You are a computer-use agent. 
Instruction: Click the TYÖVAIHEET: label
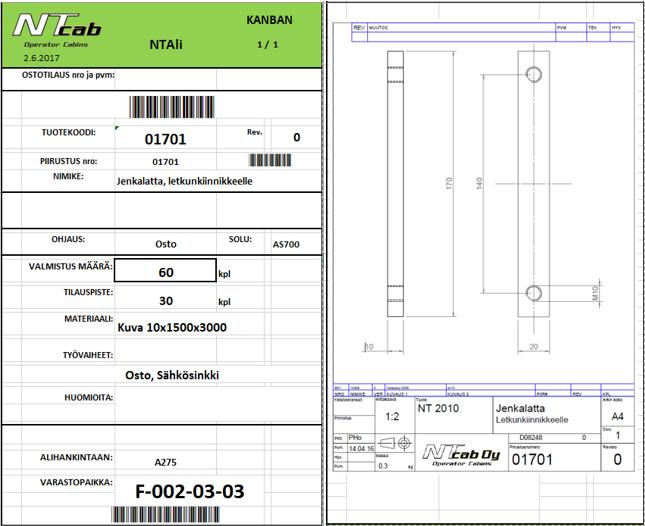(x=88, y=355)
